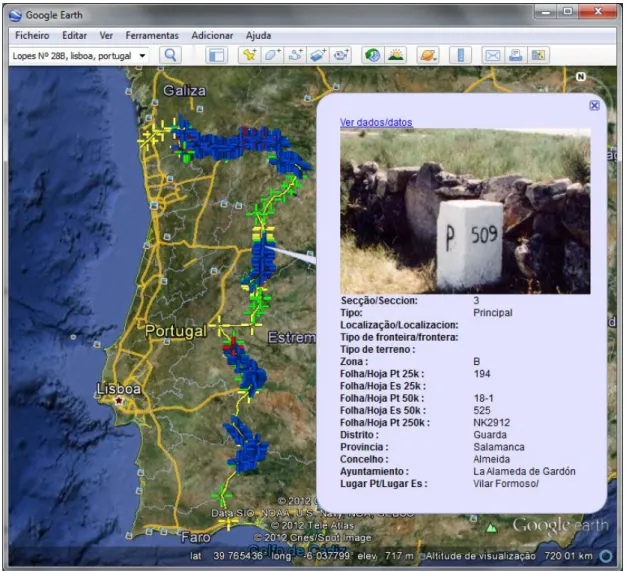
Task: Record a tour with camera icon
Action: point(341,55)
